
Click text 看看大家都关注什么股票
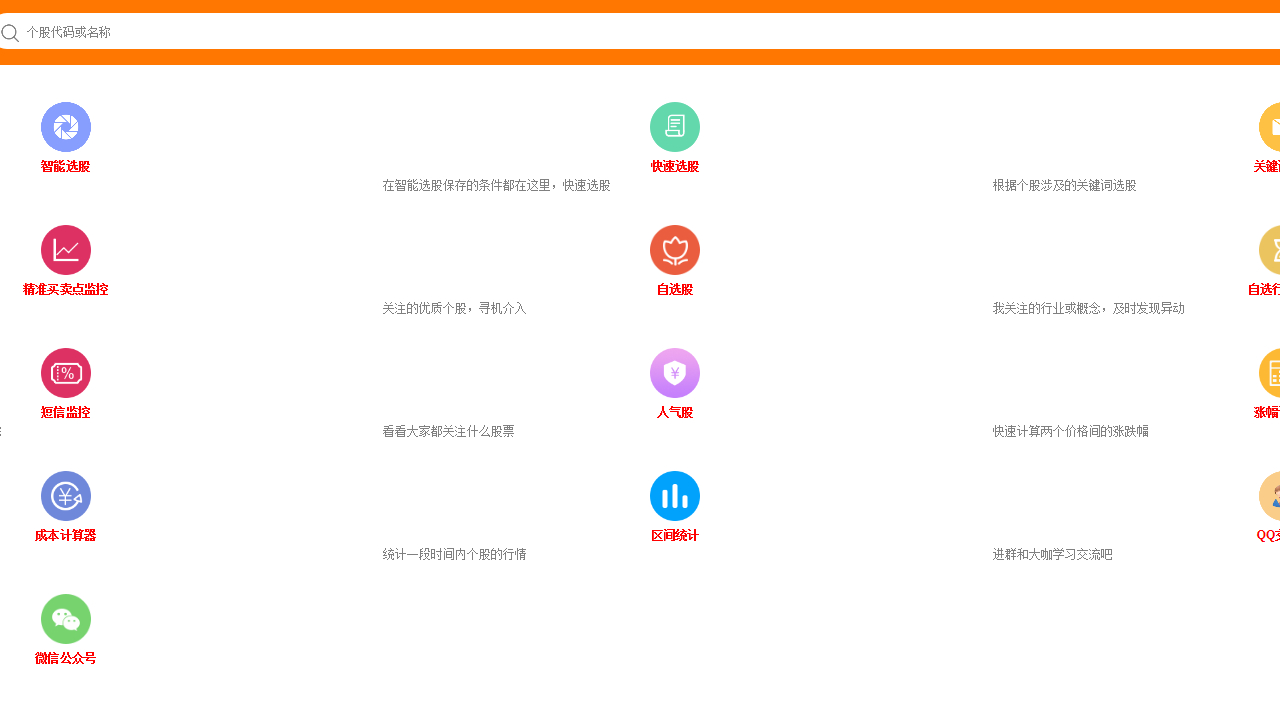pyautogui.click(x=448, y=431)
